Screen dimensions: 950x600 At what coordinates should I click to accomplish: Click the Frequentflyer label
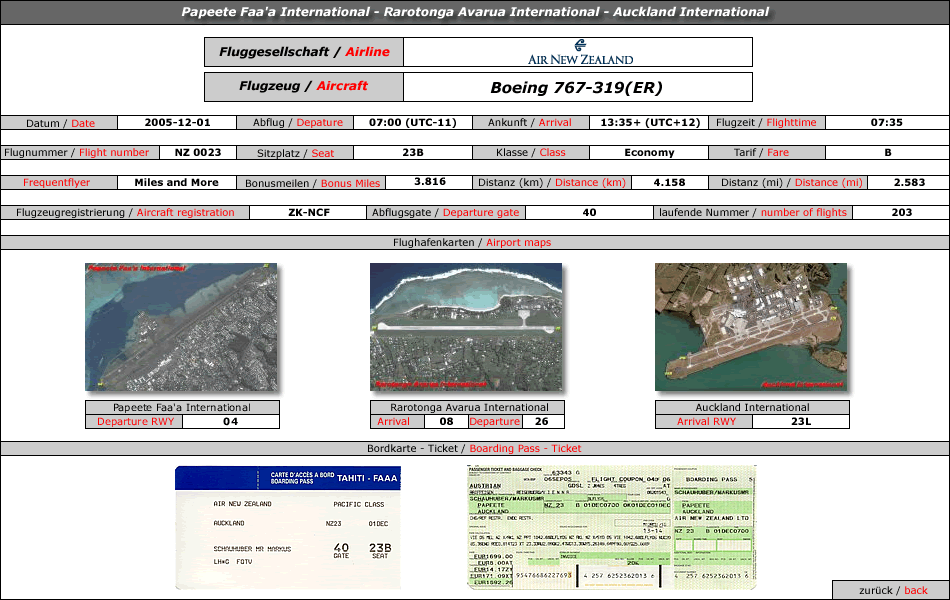56,182
